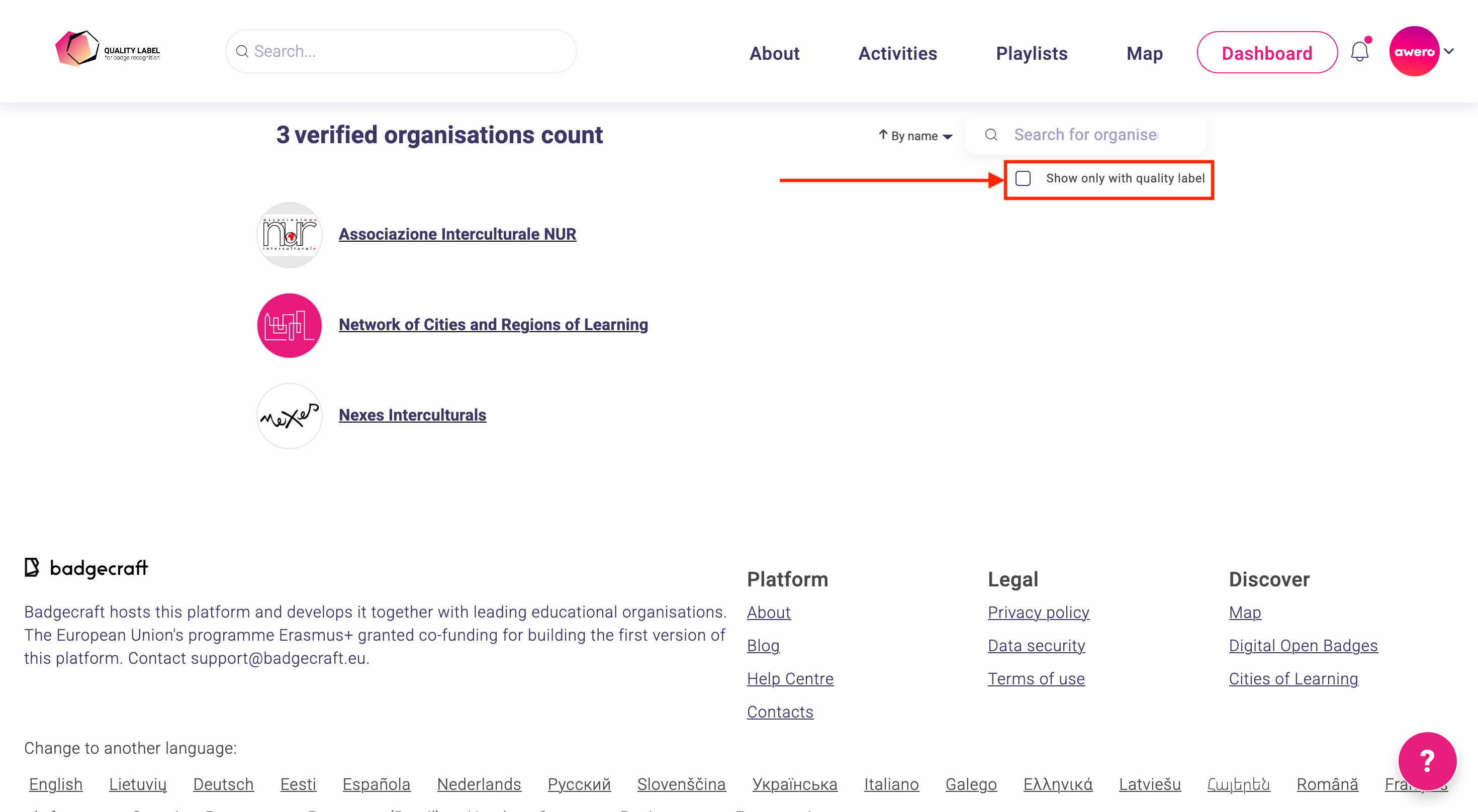Open notifications bell icon
1478x812 pixels.
click(x=1359, y=52)
